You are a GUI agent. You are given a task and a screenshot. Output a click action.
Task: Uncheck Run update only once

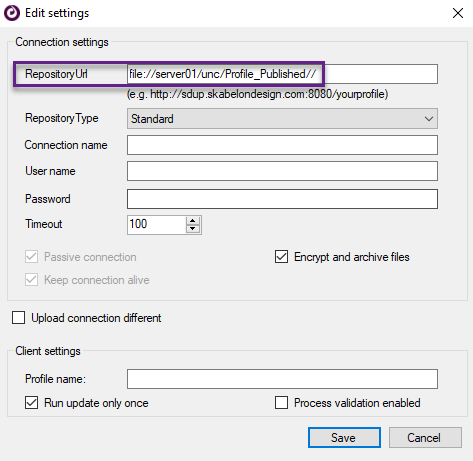31,403
